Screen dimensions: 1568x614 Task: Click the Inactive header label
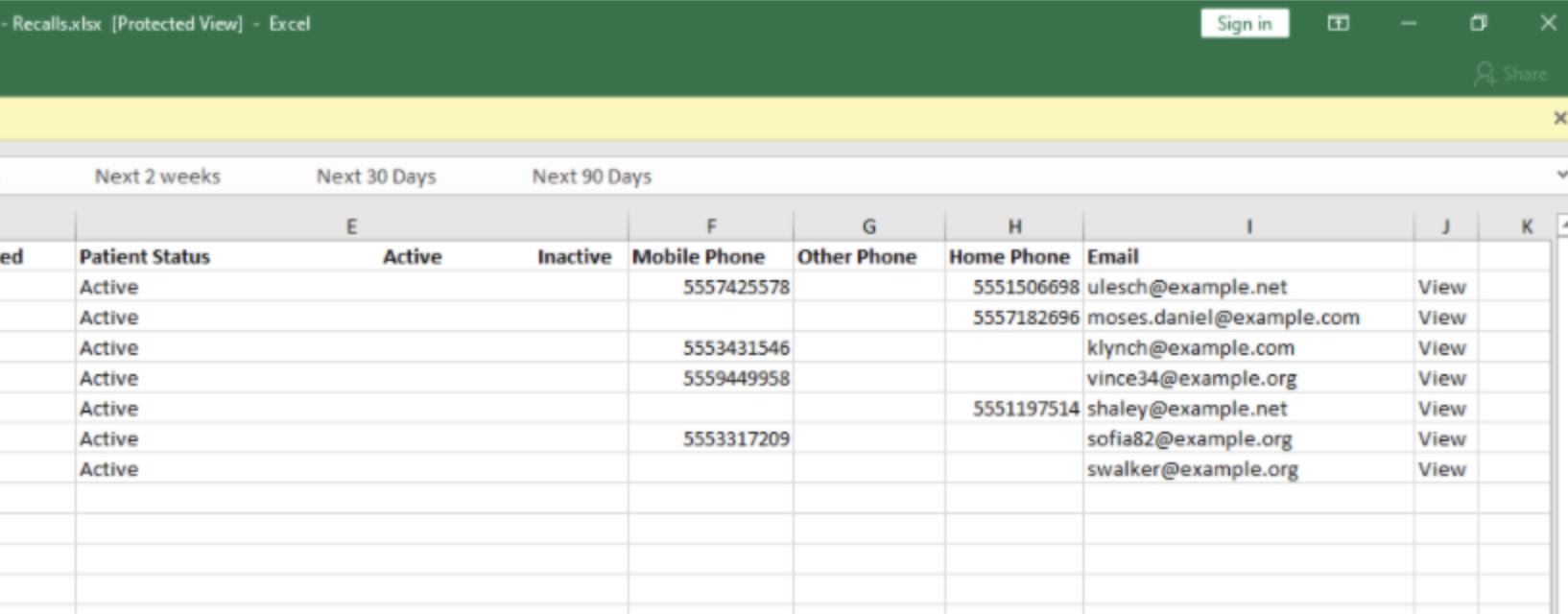[574, 257]
